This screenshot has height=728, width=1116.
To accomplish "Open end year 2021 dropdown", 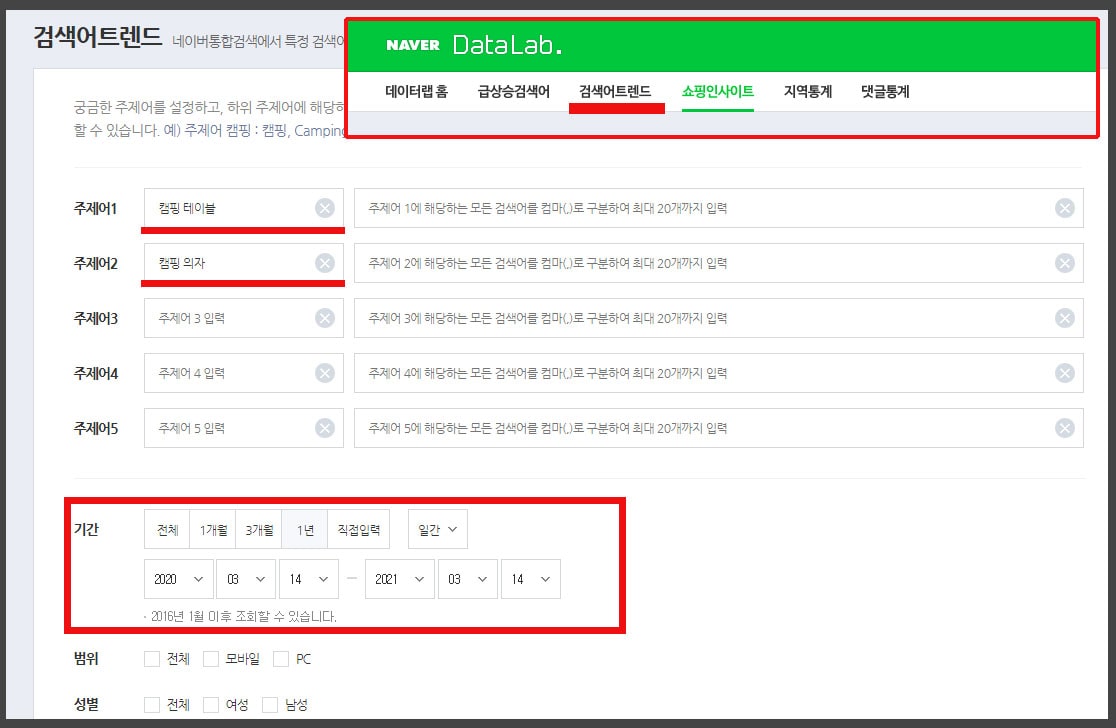I will 399,579.
